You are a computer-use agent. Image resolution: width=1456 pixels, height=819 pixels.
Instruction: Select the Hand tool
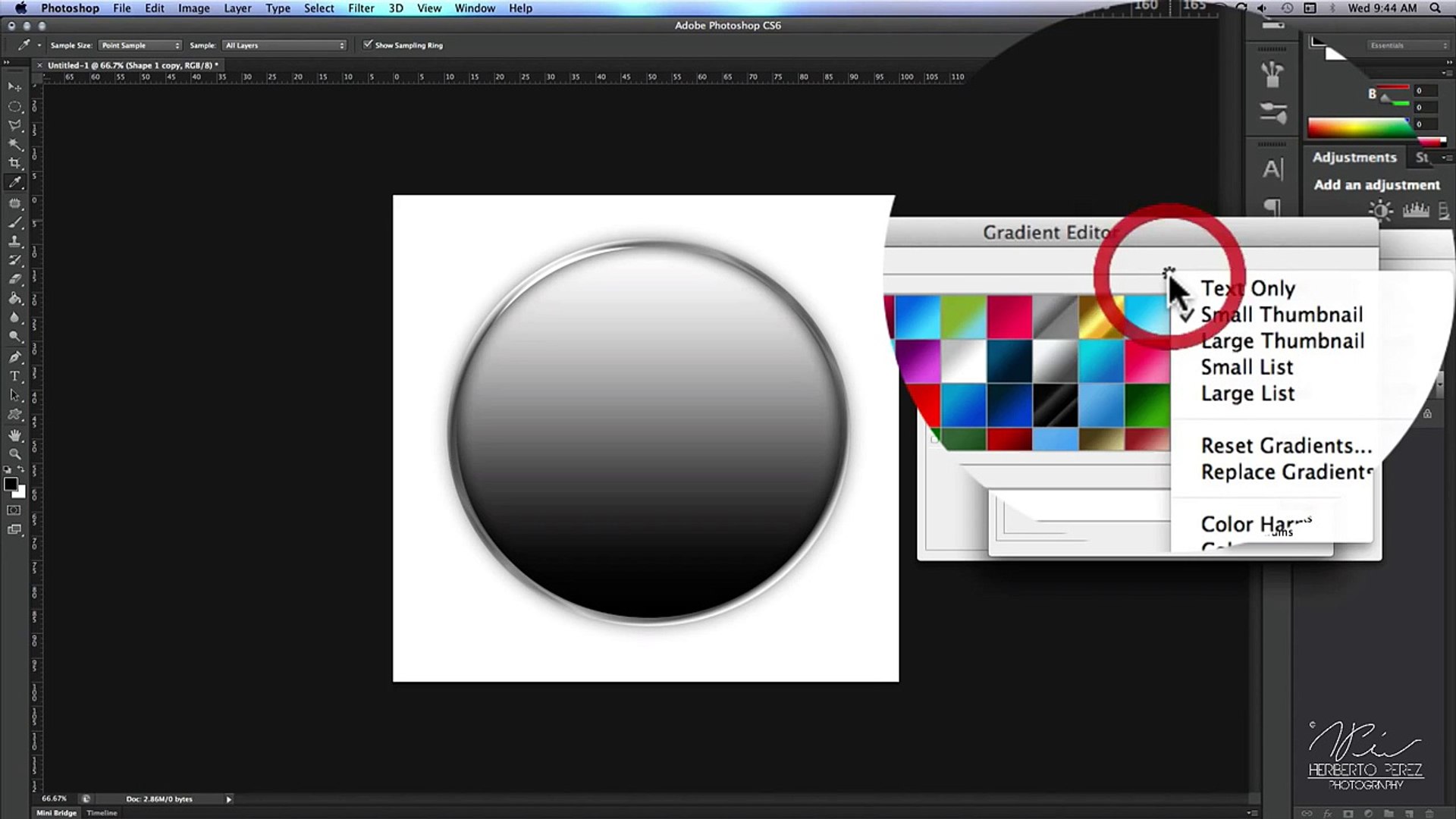coord(14,435)
